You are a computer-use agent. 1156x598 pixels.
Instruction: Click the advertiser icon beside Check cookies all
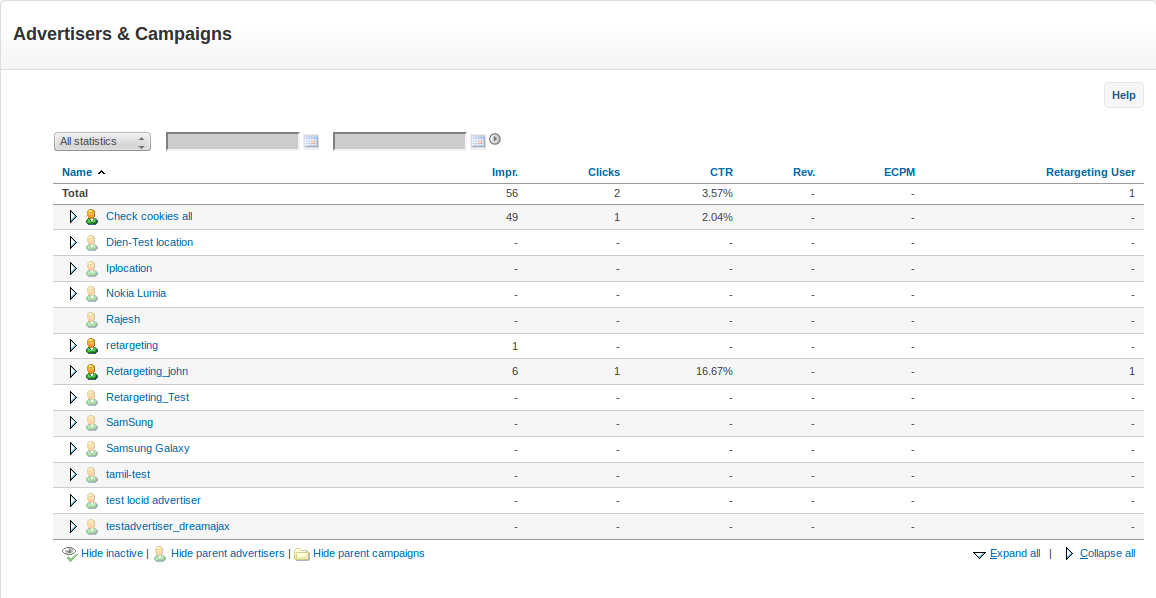click(91, 217)
